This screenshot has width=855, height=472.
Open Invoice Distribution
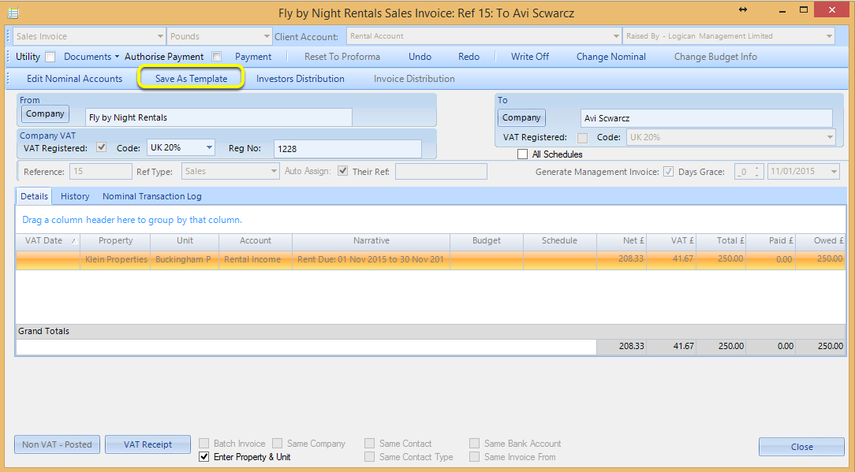(x=414, y=78)
